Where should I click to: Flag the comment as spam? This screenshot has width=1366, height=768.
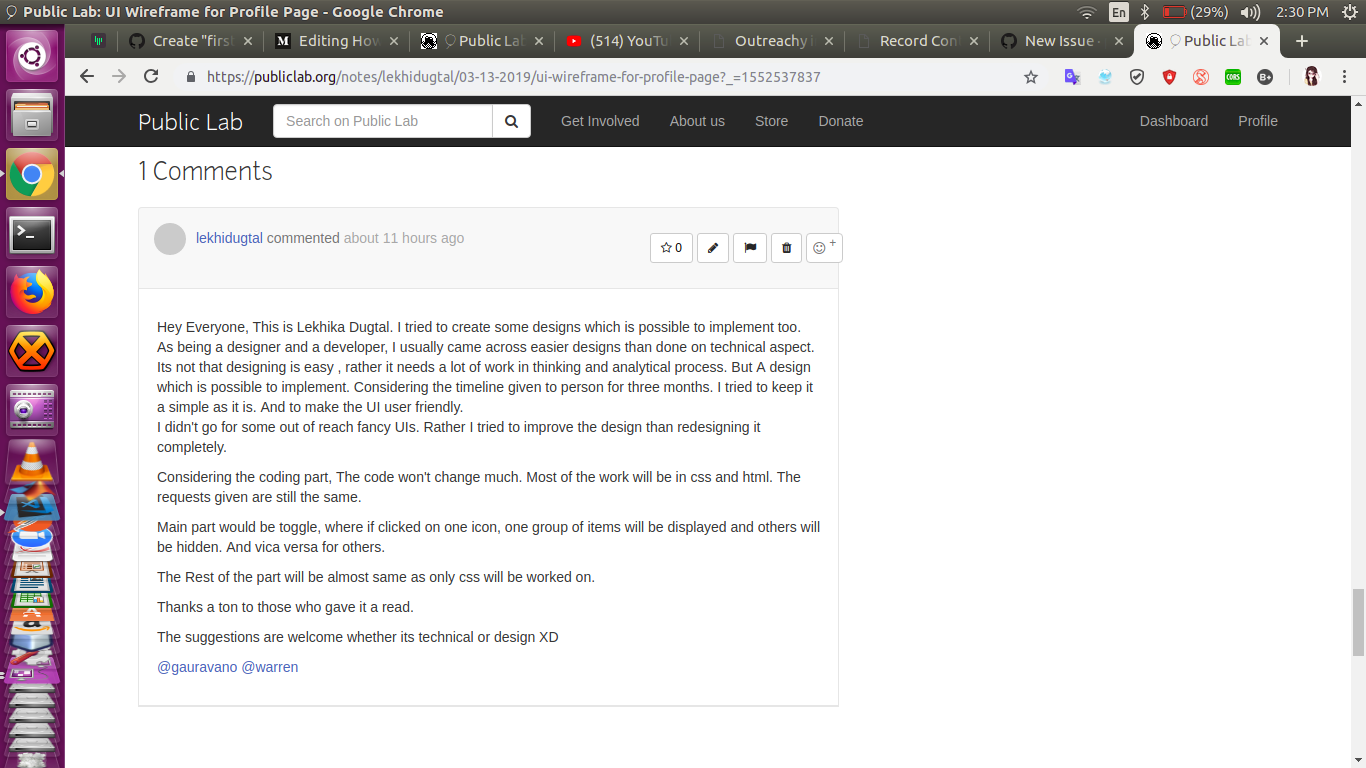click(750, 248)
